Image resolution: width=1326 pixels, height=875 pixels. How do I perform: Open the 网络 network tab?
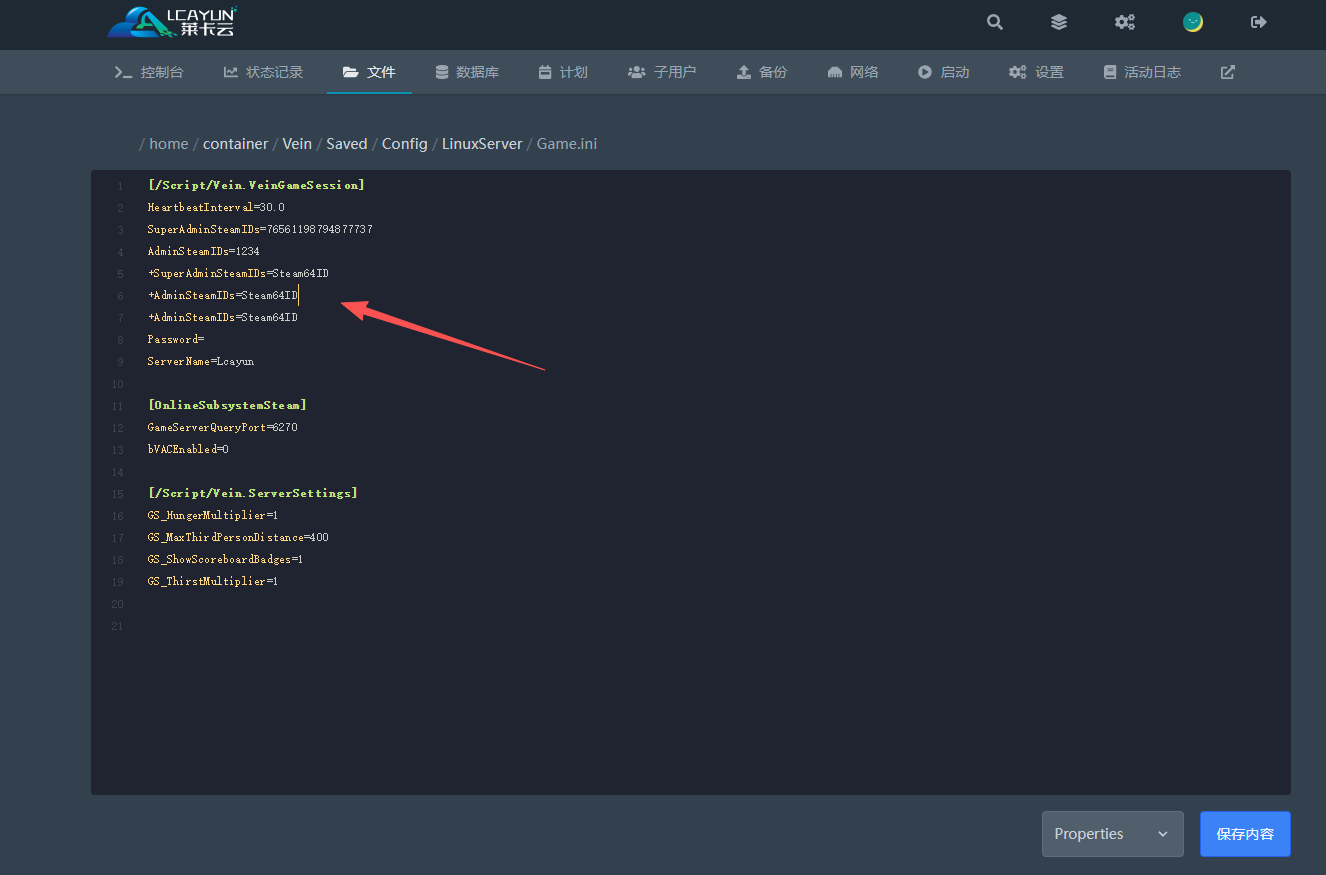tap(853, 72)
